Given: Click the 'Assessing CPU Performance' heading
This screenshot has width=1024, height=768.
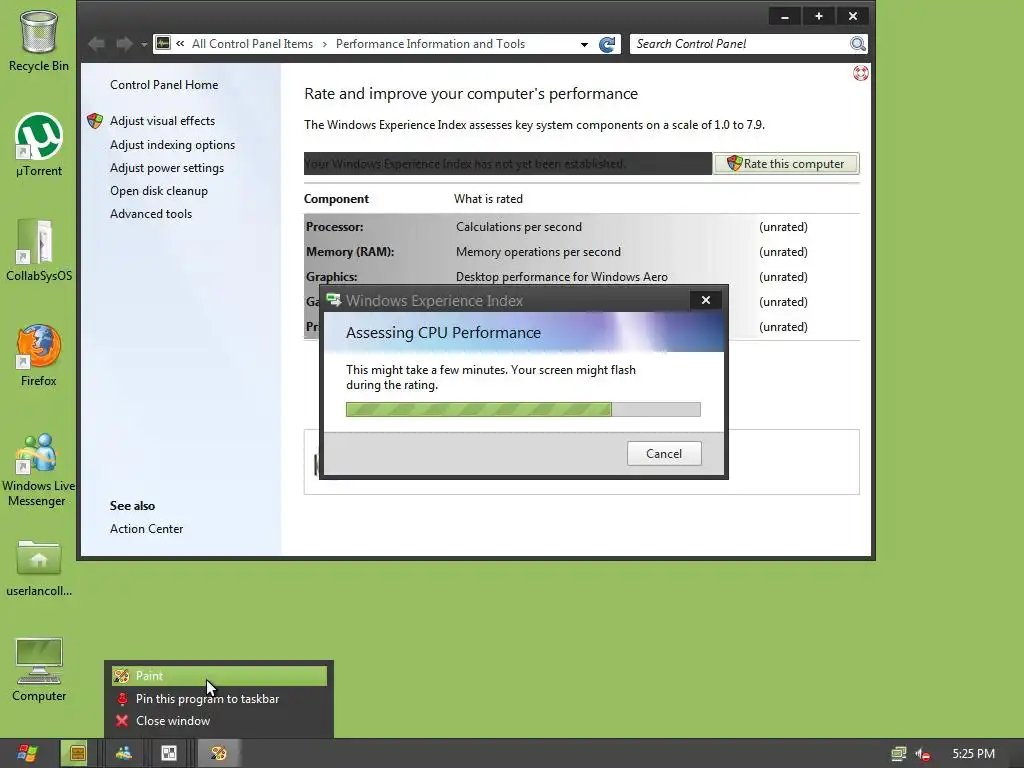Looking at the screenshot, I should click(x=443, y=333).
